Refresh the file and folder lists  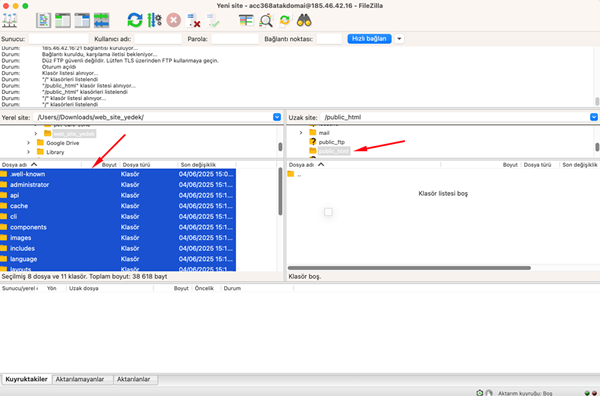click(135, 20)
